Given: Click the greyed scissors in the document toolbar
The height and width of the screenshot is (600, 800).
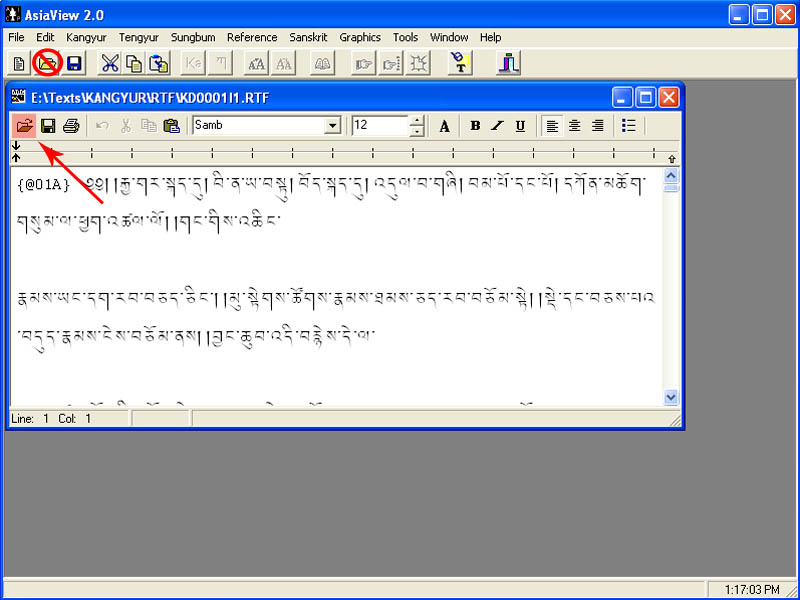Looking at the screenshot, I should [x=126, y=126].
